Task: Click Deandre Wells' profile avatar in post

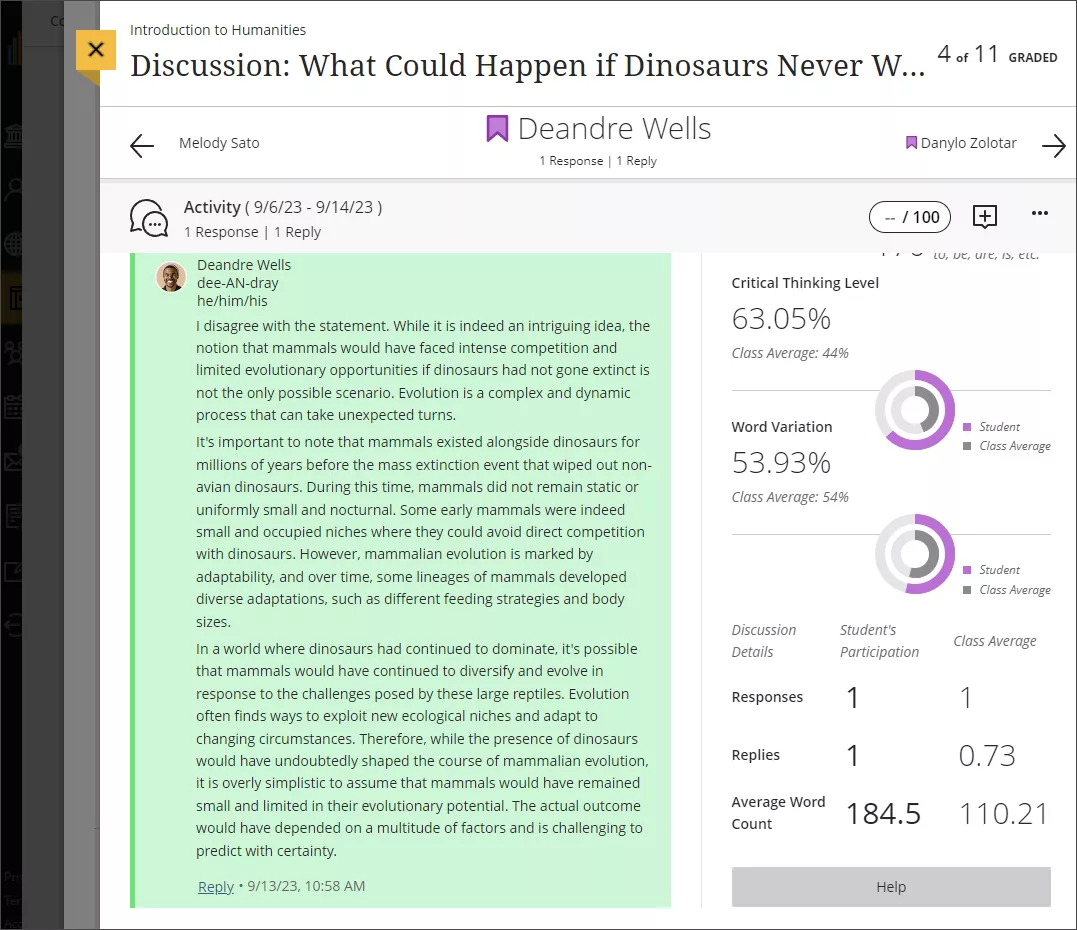Action: 171,277
